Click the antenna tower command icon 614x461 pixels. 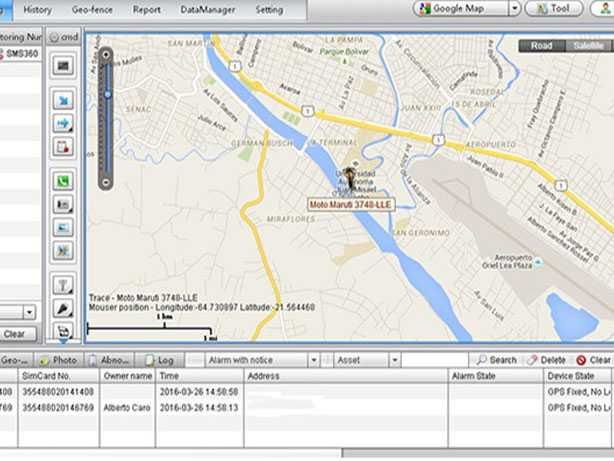tap(63, 285)
